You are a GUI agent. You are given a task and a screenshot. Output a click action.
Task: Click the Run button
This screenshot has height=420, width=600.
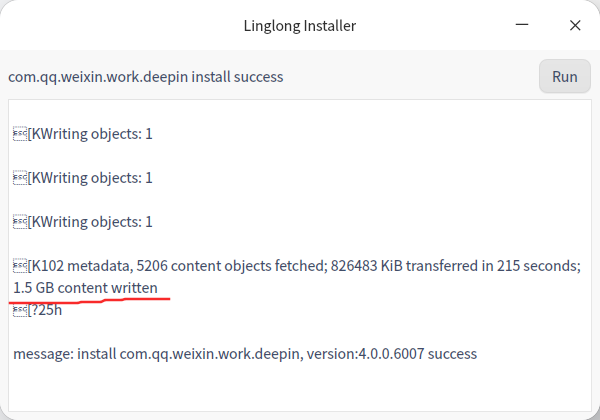(564, 77)
